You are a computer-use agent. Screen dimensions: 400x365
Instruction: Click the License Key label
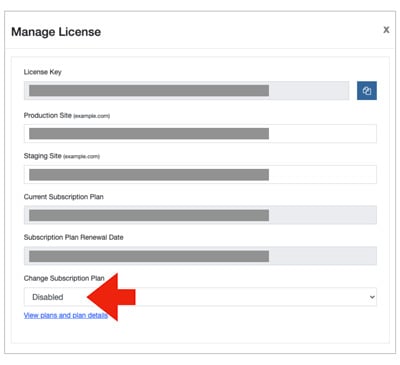point(43,72)
